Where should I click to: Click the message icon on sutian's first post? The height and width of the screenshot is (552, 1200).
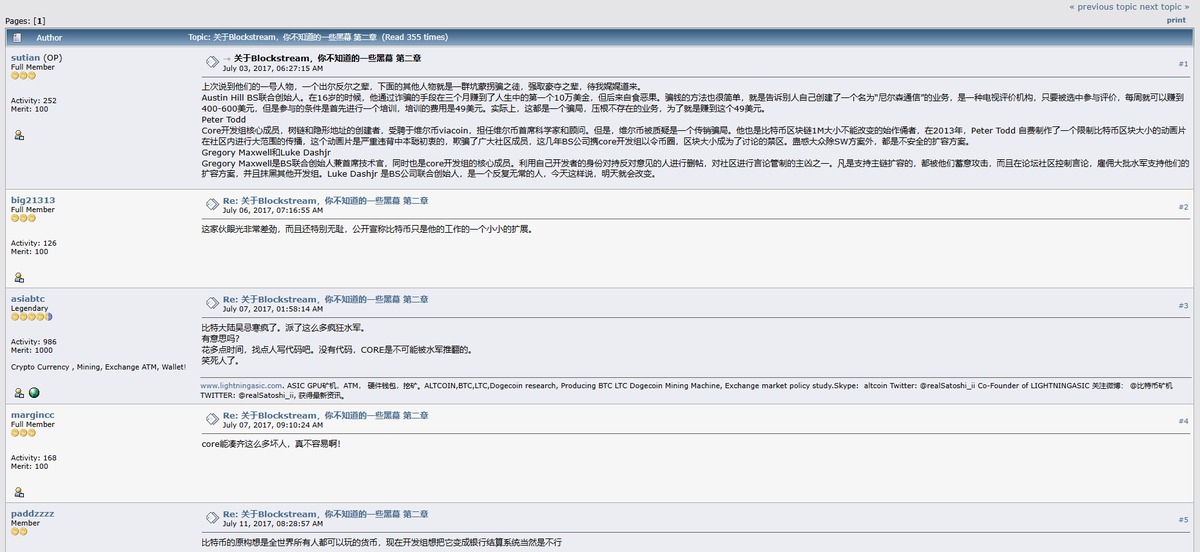tap(211, 63)
